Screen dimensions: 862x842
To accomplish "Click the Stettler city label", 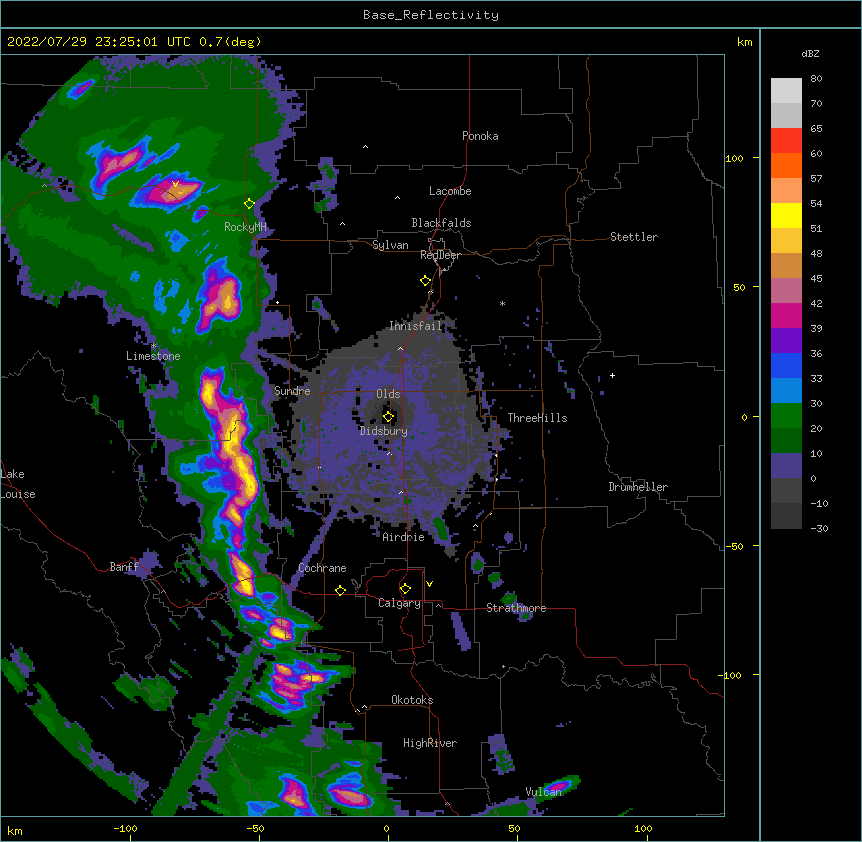I will point(634,237).
